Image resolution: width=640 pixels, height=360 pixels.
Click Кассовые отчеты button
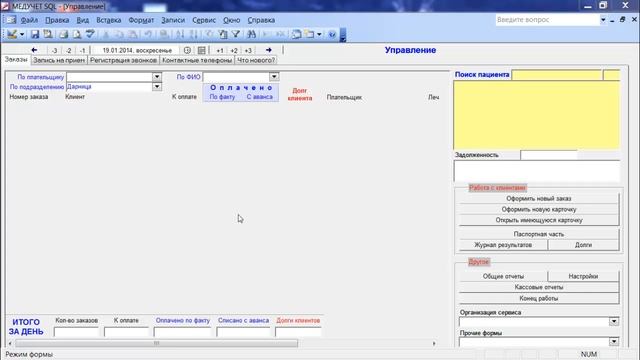point(538,287)
